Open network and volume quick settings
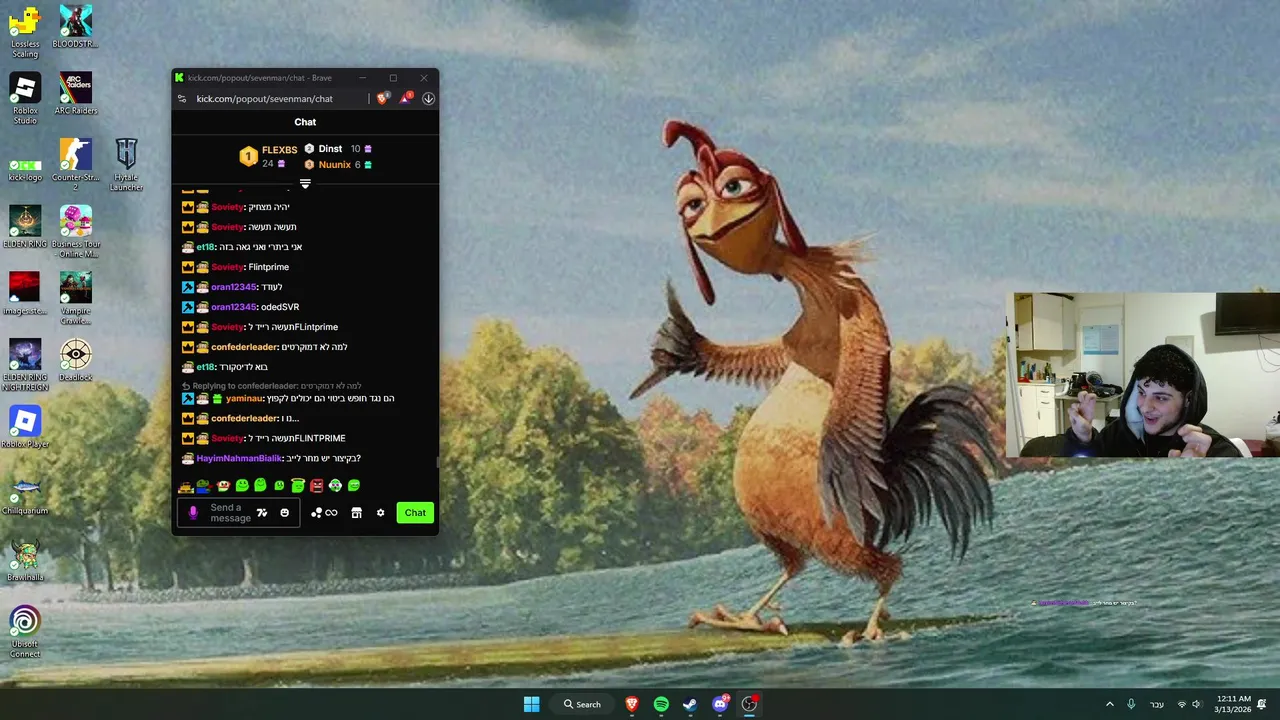1280x720 pixels. (1189, 704)
